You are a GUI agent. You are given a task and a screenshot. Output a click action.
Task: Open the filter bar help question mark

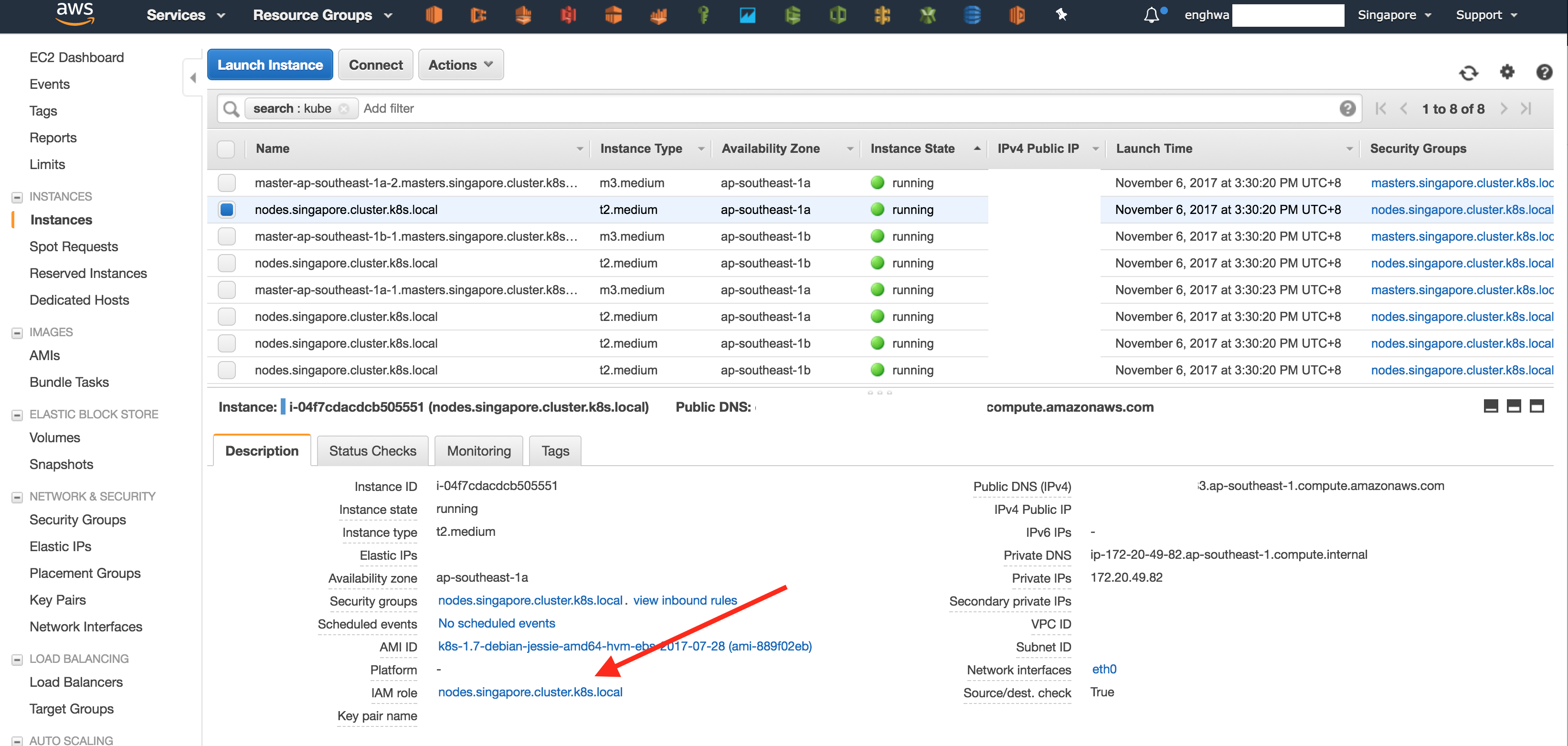point(1348,108)
